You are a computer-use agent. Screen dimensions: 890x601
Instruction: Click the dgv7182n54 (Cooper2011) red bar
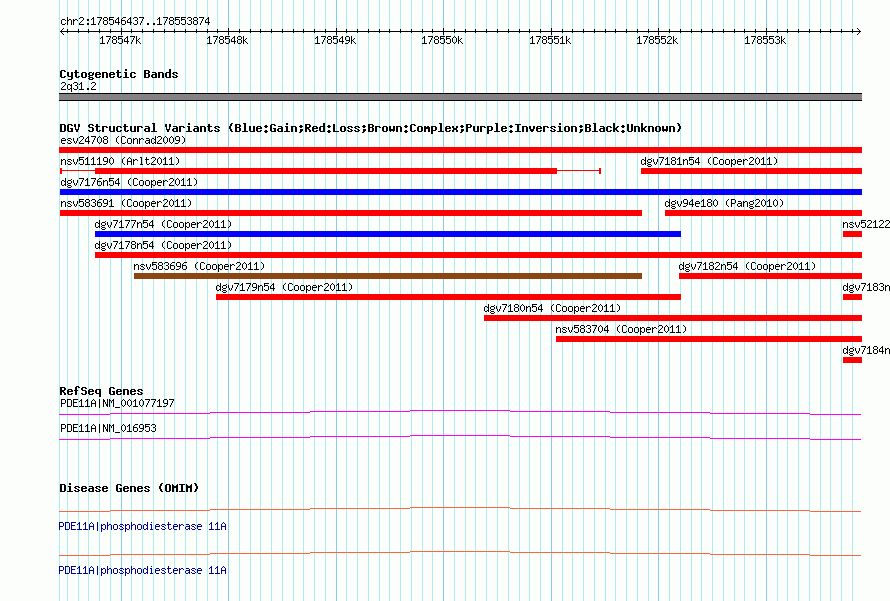tap(770, 276)
